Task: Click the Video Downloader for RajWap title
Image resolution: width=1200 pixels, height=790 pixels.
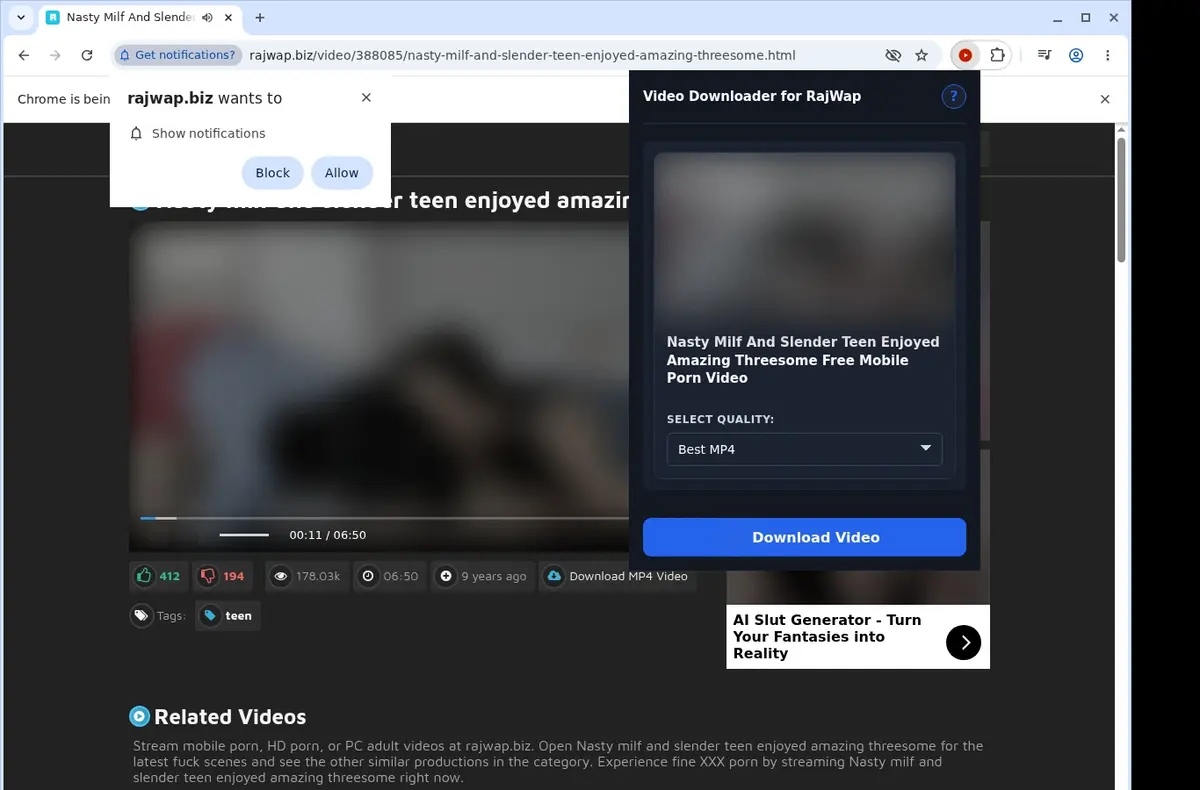Action: pyautogui.click(x=752, y=96)
